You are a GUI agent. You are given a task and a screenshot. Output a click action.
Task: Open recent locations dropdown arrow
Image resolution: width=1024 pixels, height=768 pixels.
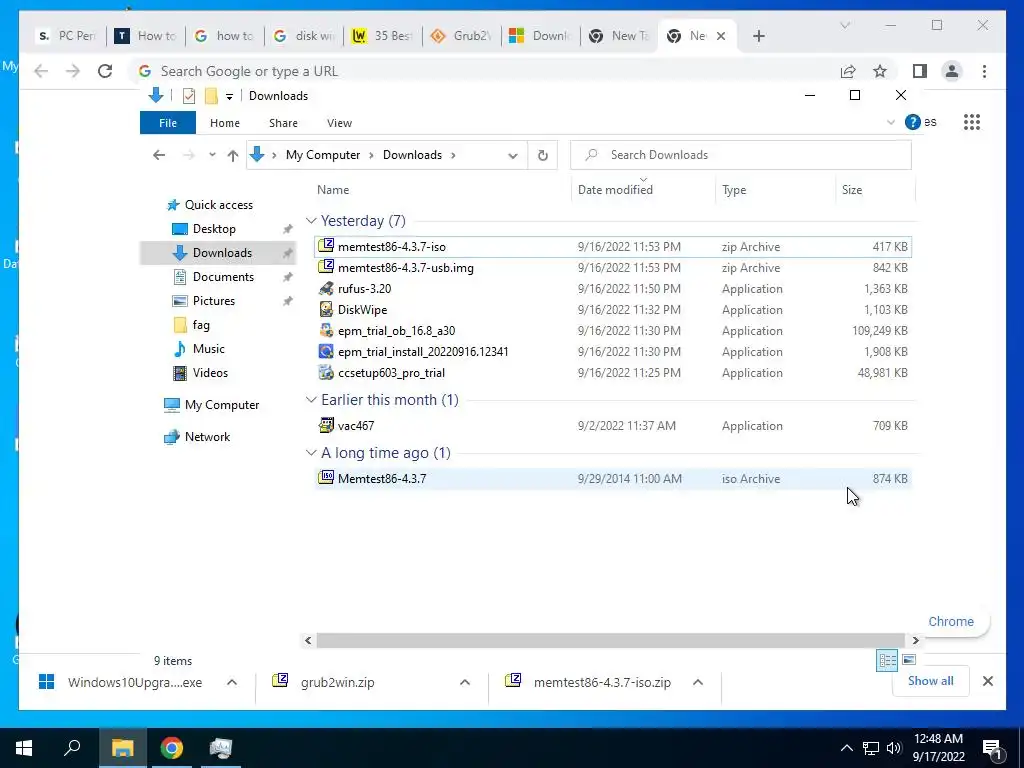[x=212, y=155]
